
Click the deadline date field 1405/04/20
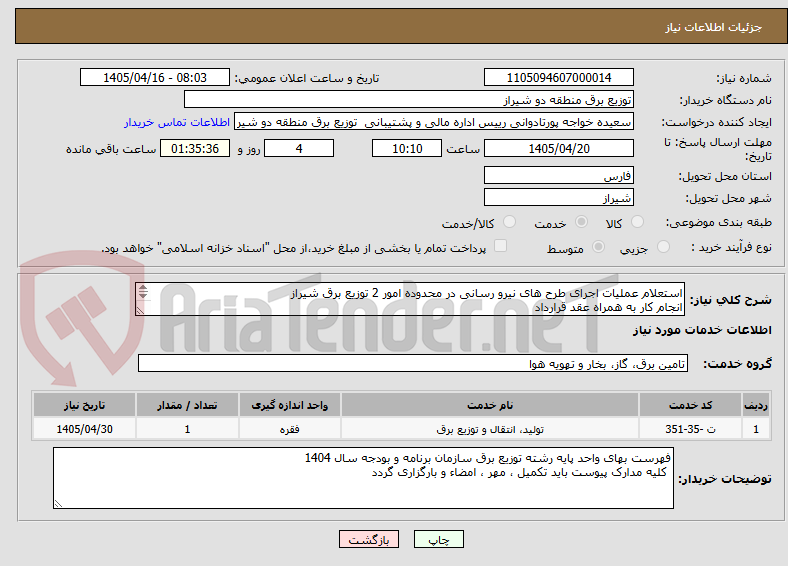[x=558, y=148]
